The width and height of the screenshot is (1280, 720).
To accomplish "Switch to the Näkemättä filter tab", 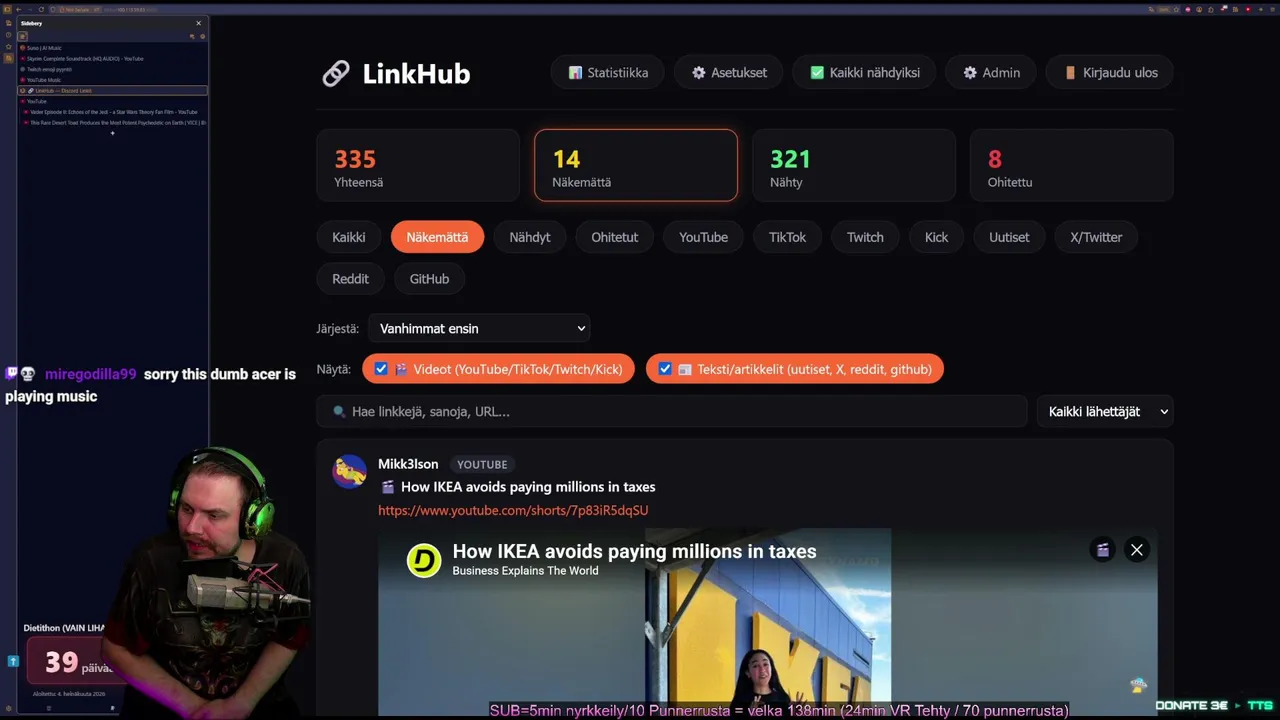I will point(437,237).
